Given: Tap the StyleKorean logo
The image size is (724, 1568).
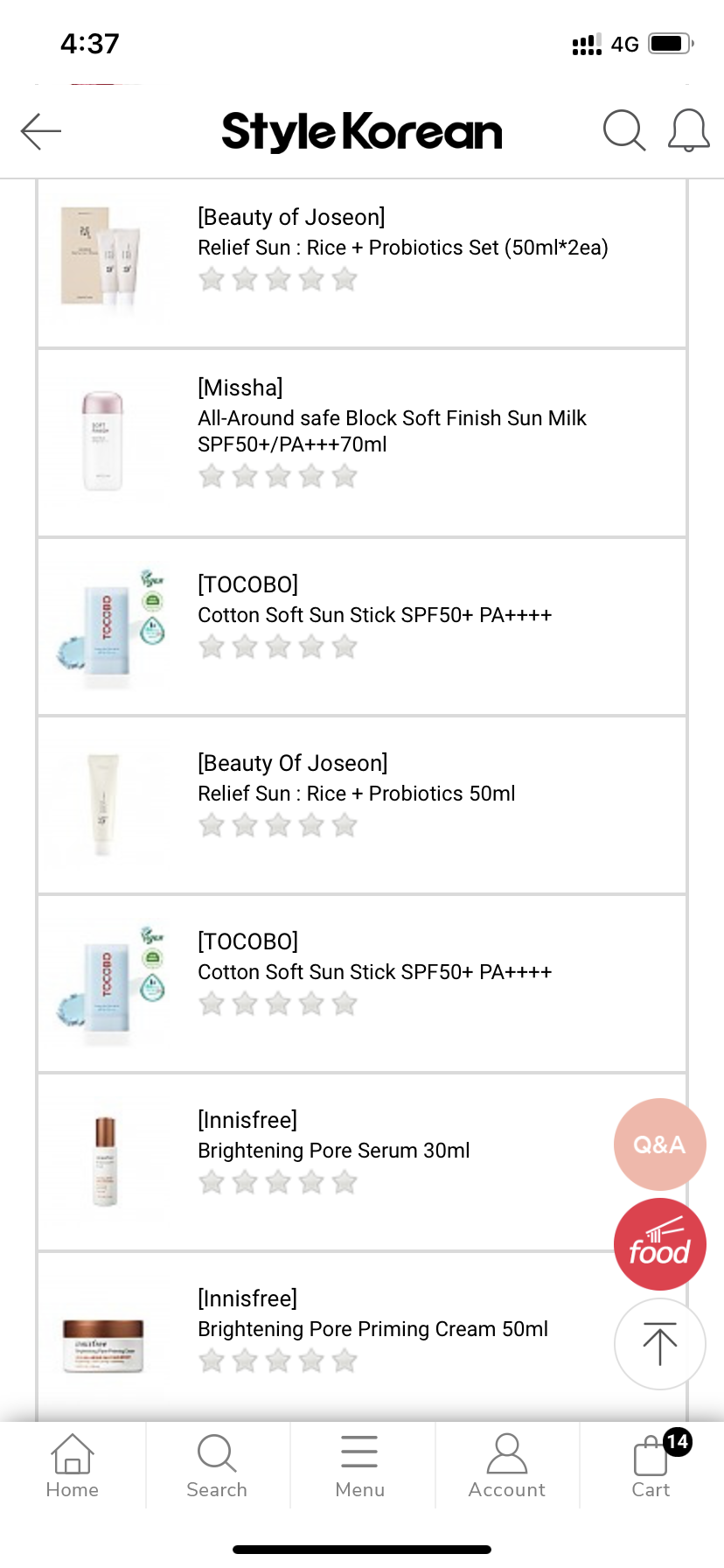Looking at the screenshot, I should pyautogui.click(x=361, y=131).
